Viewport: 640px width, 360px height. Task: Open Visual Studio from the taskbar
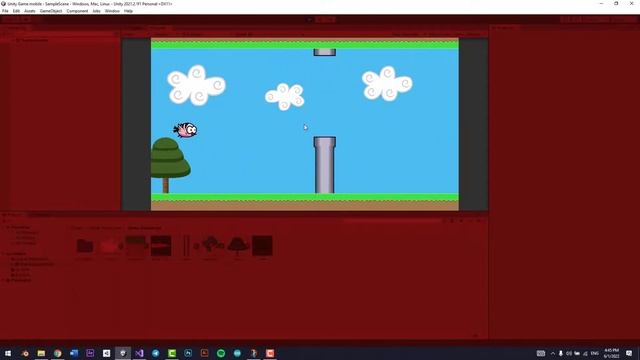[139, 353]
